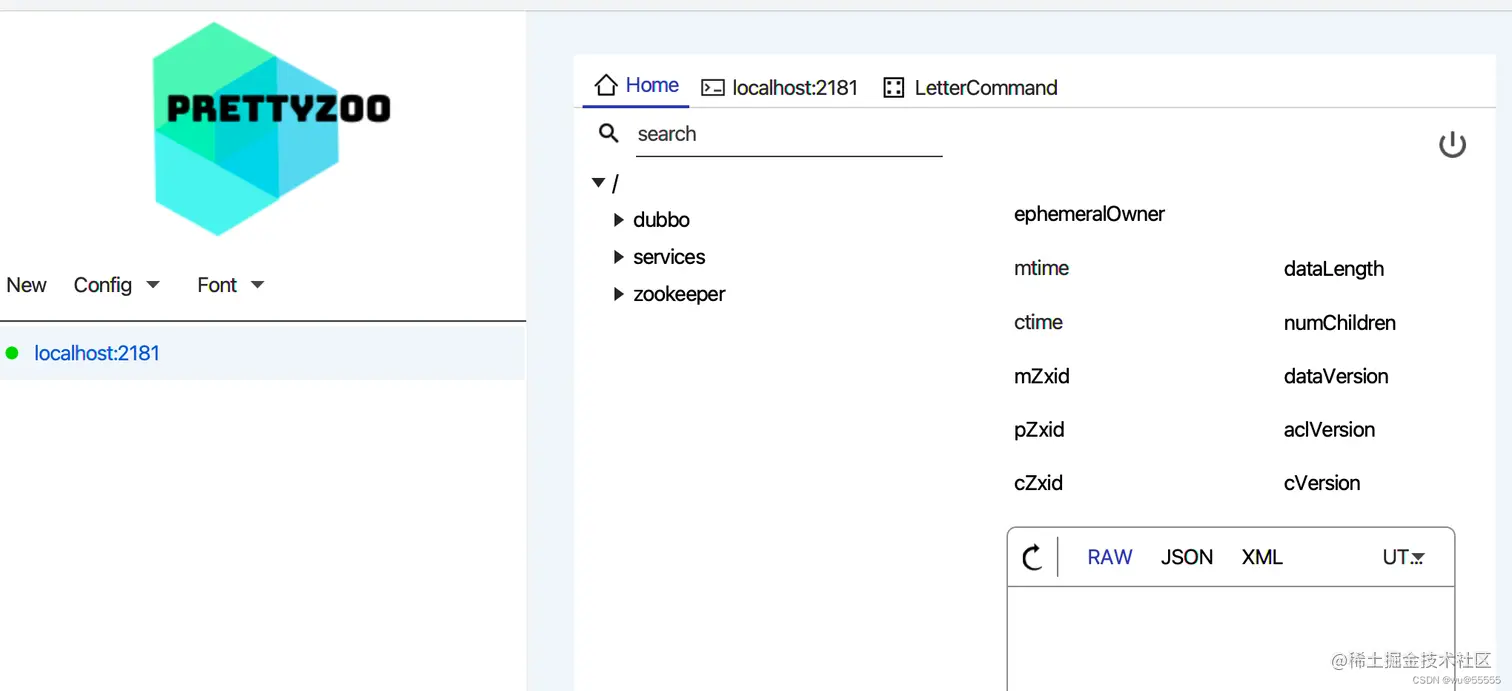
Task: Click inside the node data text area
Action: pos(1231,638)
